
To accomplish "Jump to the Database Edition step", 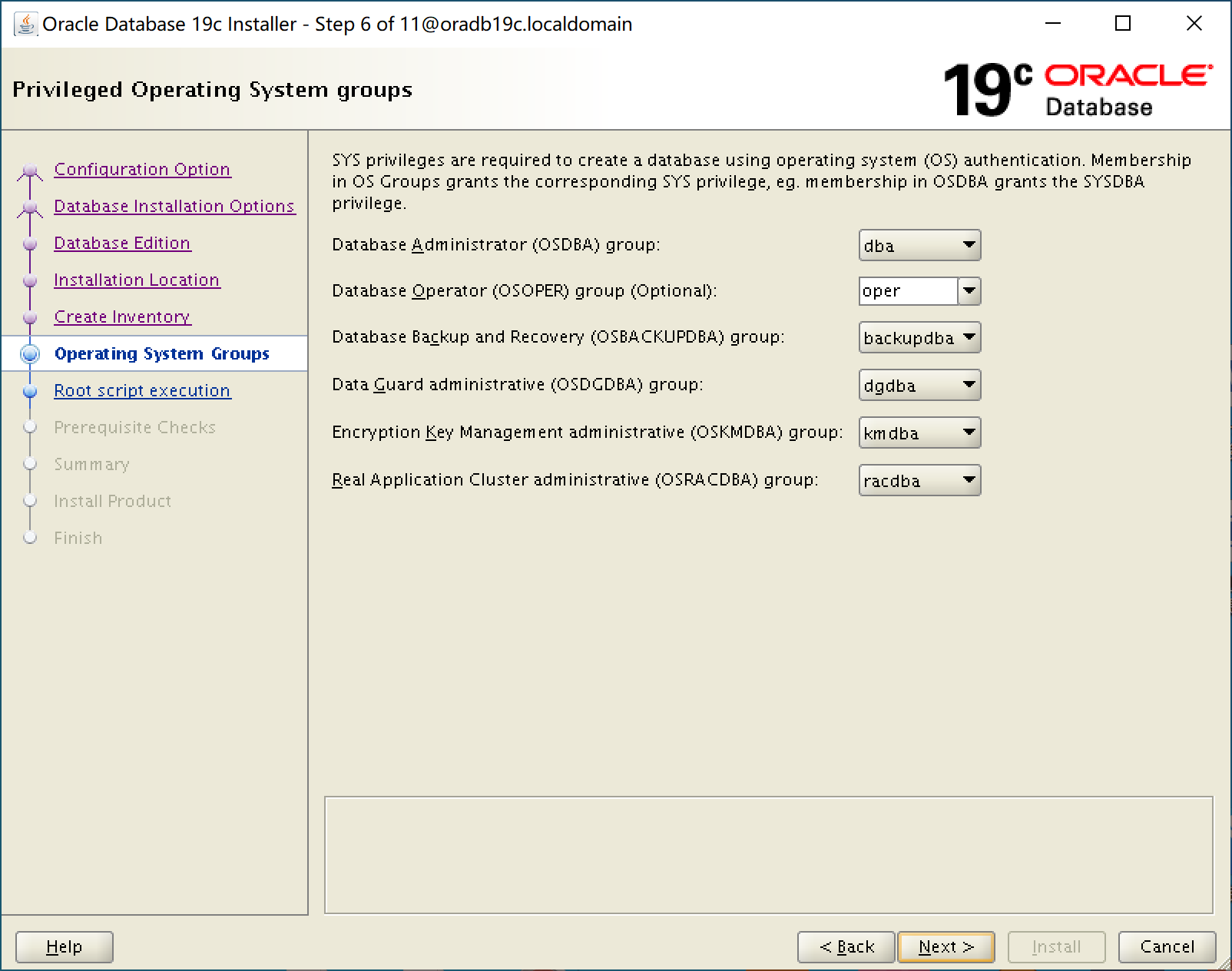I will 122,243.
